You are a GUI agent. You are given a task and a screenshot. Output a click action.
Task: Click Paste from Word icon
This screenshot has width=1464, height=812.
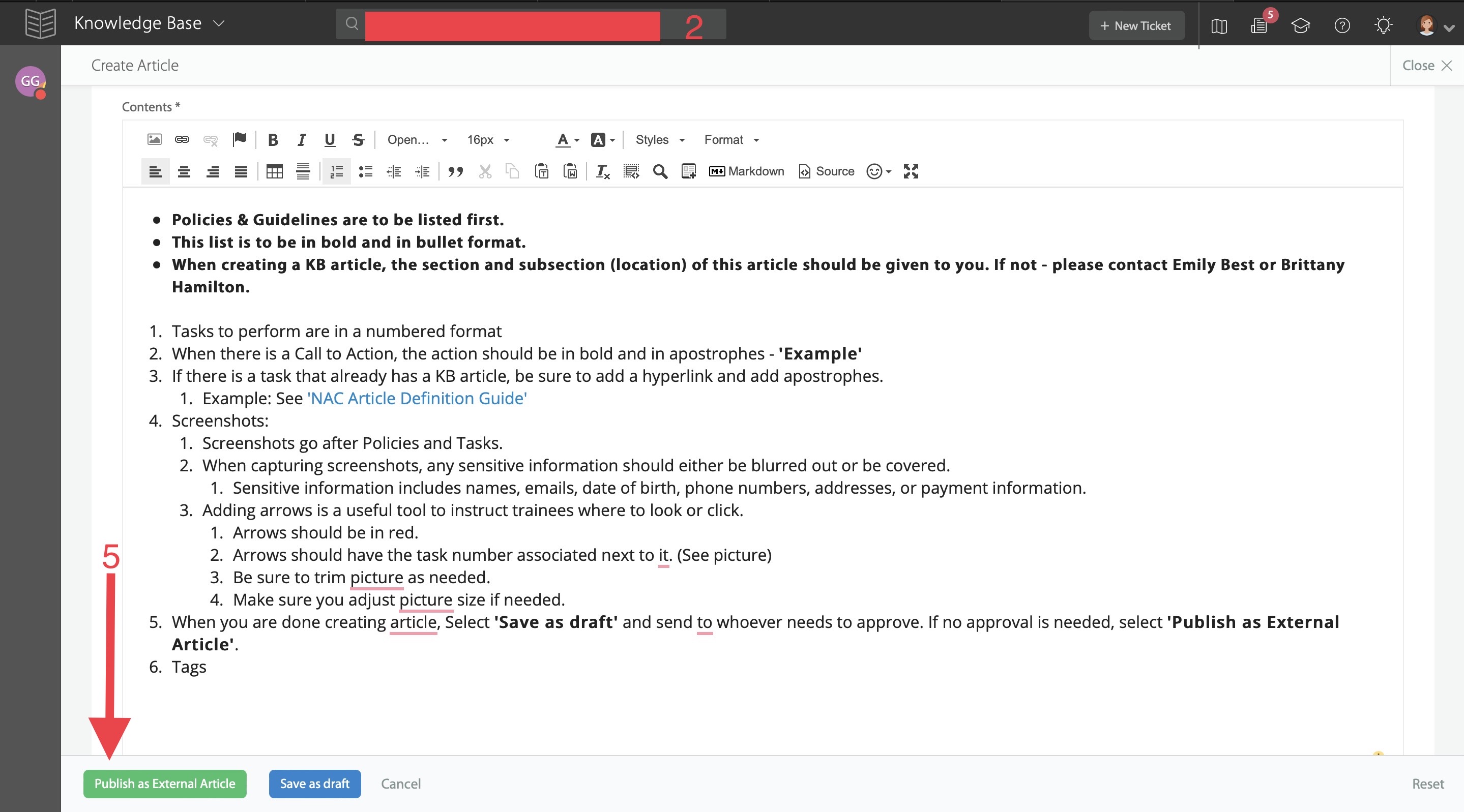click(570, 172)
